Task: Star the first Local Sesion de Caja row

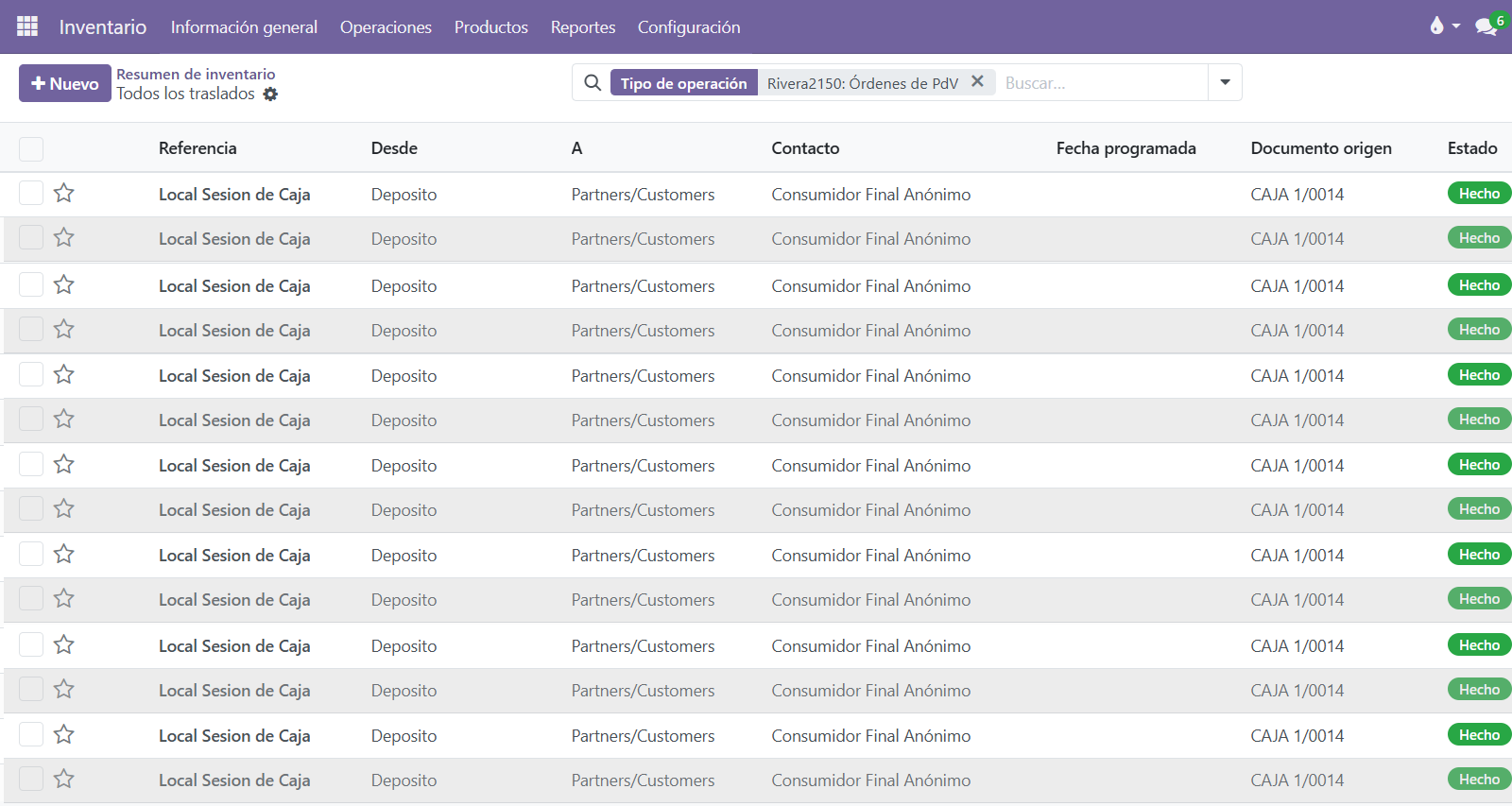Action: (x=64, y=194)
